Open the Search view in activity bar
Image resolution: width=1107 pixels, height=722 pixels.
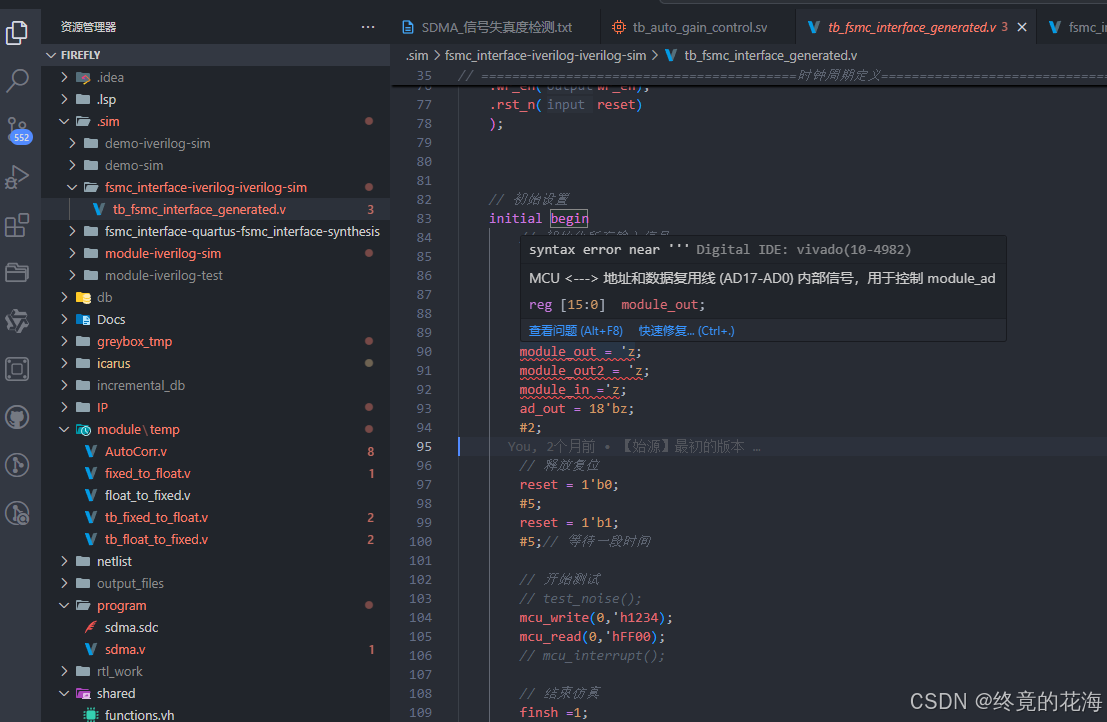17,80
